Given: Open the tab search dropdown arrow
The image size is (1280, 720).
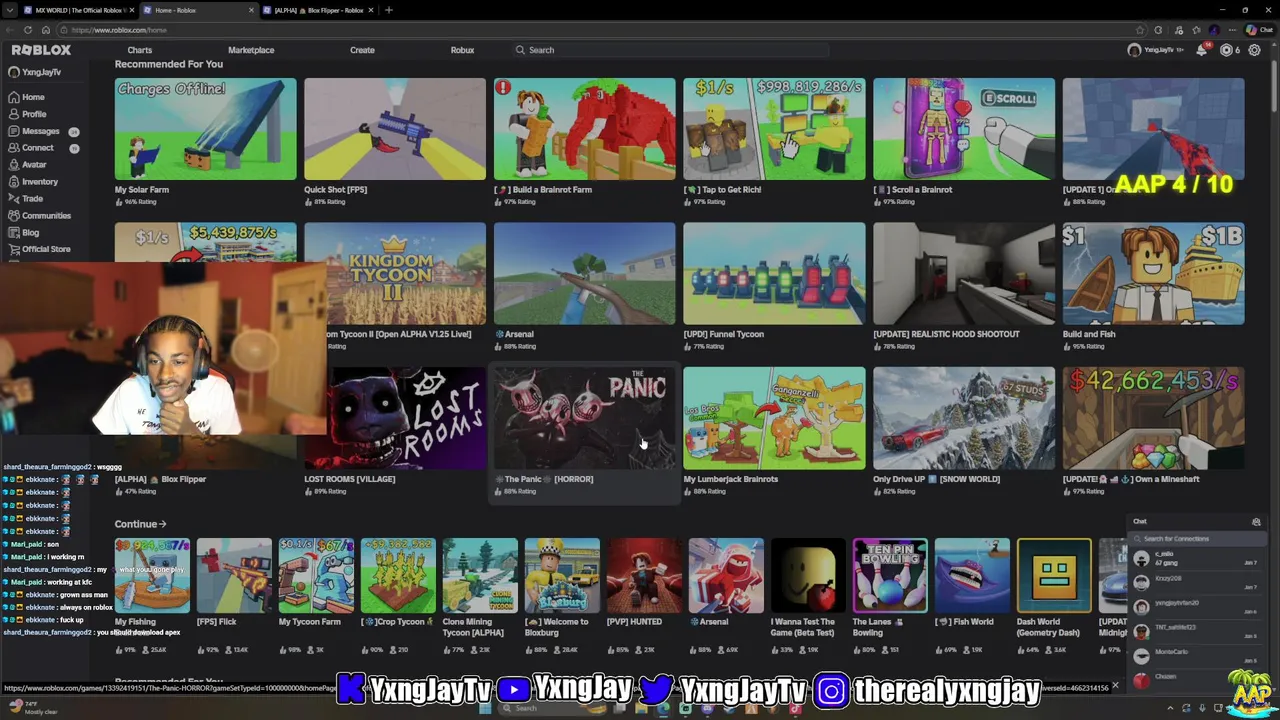Looking at the screenshot, I should pos(10,10).
